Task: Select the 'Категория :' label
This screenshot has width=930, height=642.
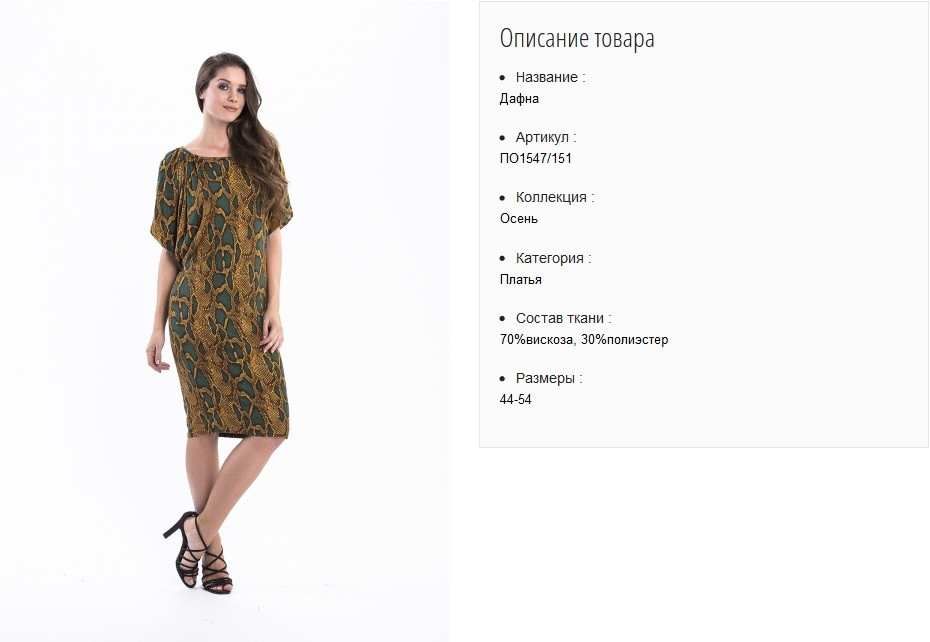Action: [x=553, y=258]
